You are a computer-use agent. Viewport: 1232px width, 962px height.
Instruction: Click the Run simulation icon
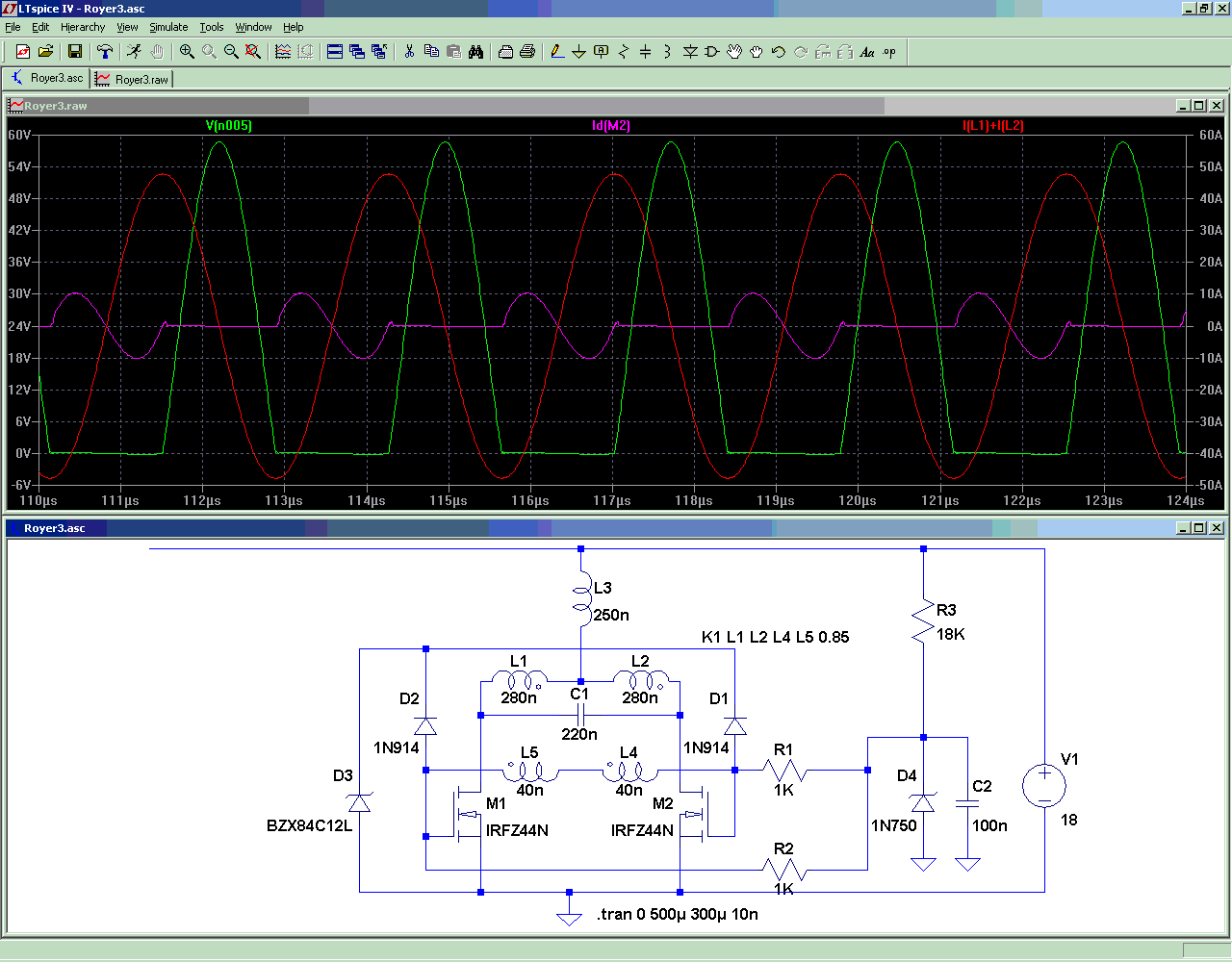pyautogui.click(x=134, y=52)
